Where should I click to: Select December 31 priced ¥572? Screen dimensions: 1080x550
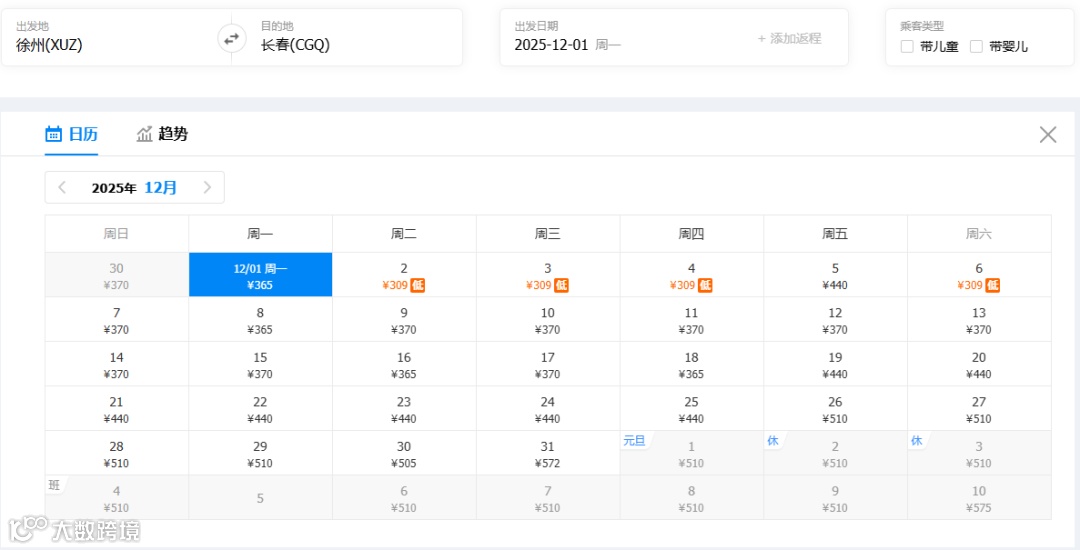point(548,454)
